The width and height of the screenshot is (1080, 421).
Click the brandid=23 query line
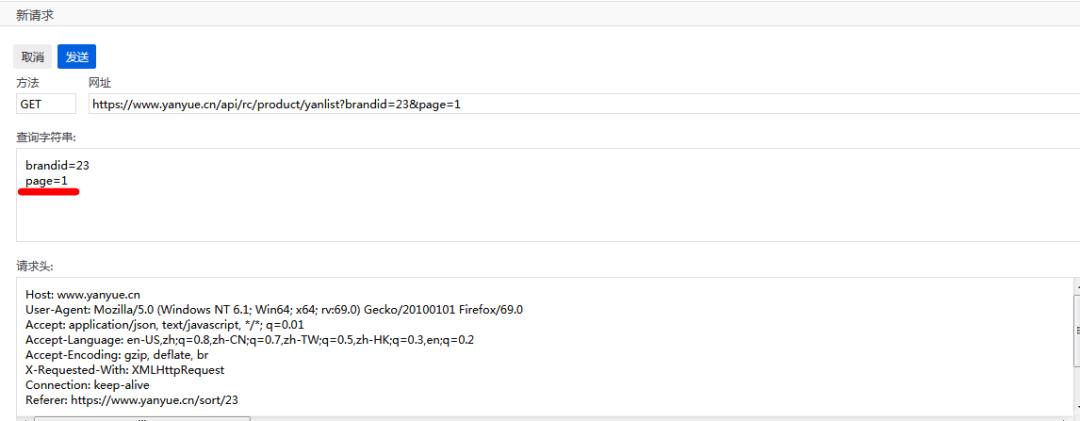click(x=50, y=165)
